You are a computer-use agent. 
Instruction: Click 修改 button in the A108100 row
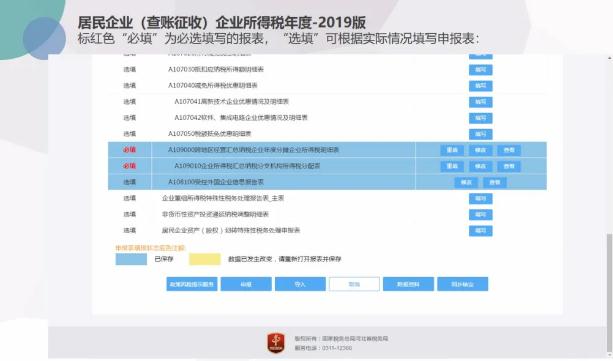(466, 182)
